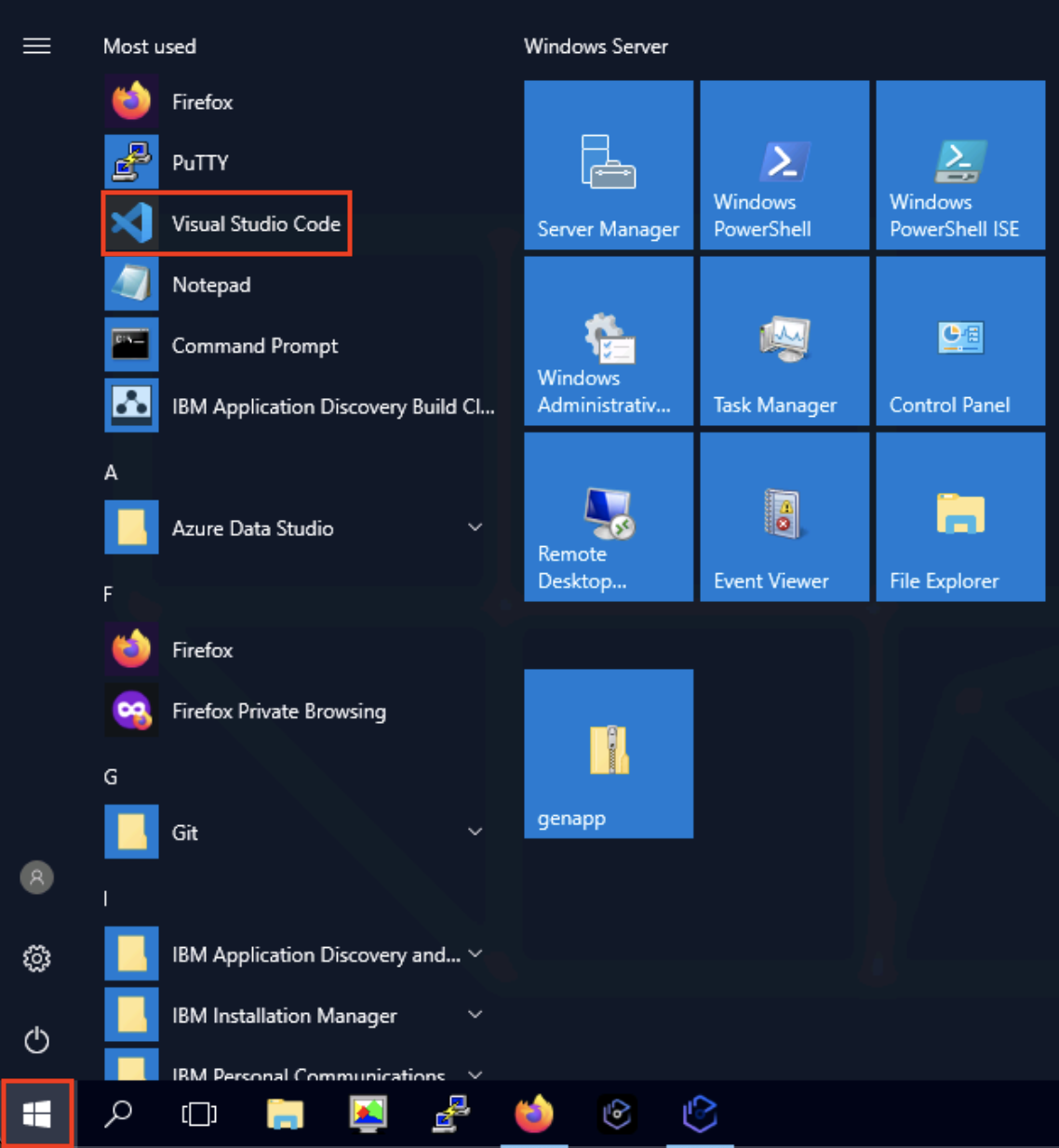1059x1148 pixels.
Task: Open the File Explorer tile
Action: (960, 516)
